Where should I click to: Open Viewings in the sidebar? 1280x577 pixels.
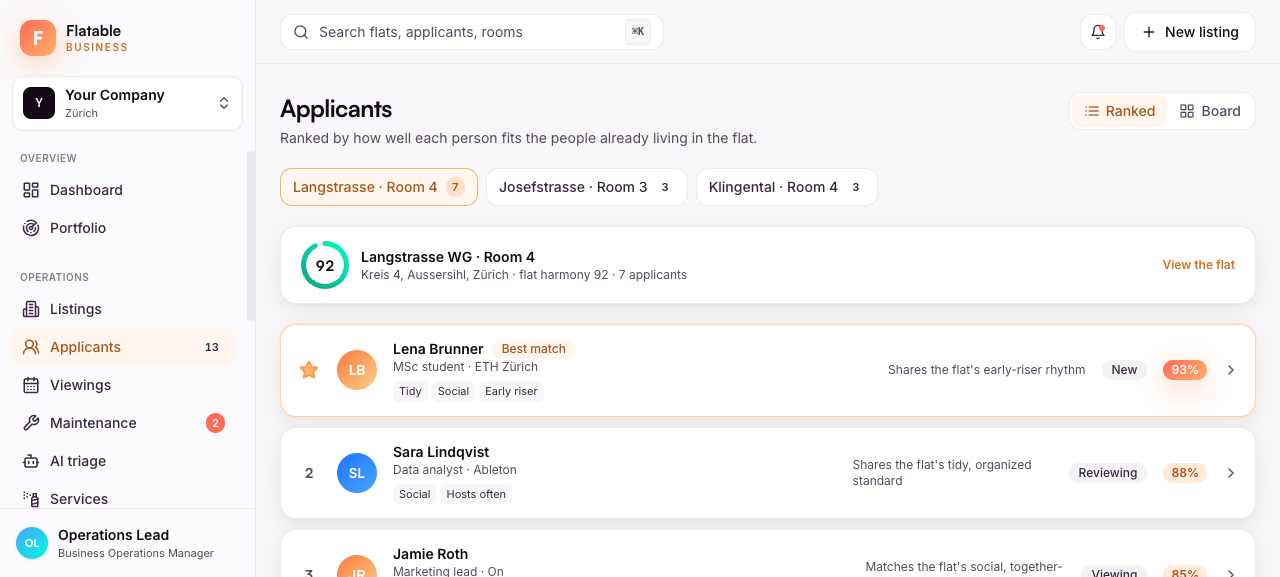coord(124,385)
